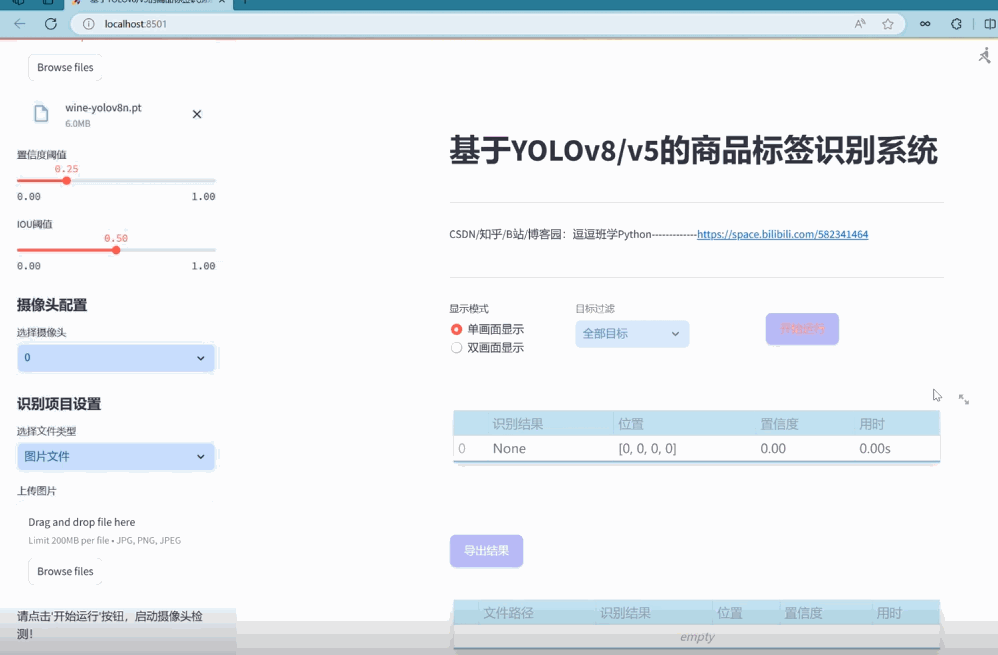Image resolution: width=998 pixels, height=655 pixels.
Task: Close the current browser tab
Action: (222, 2)
